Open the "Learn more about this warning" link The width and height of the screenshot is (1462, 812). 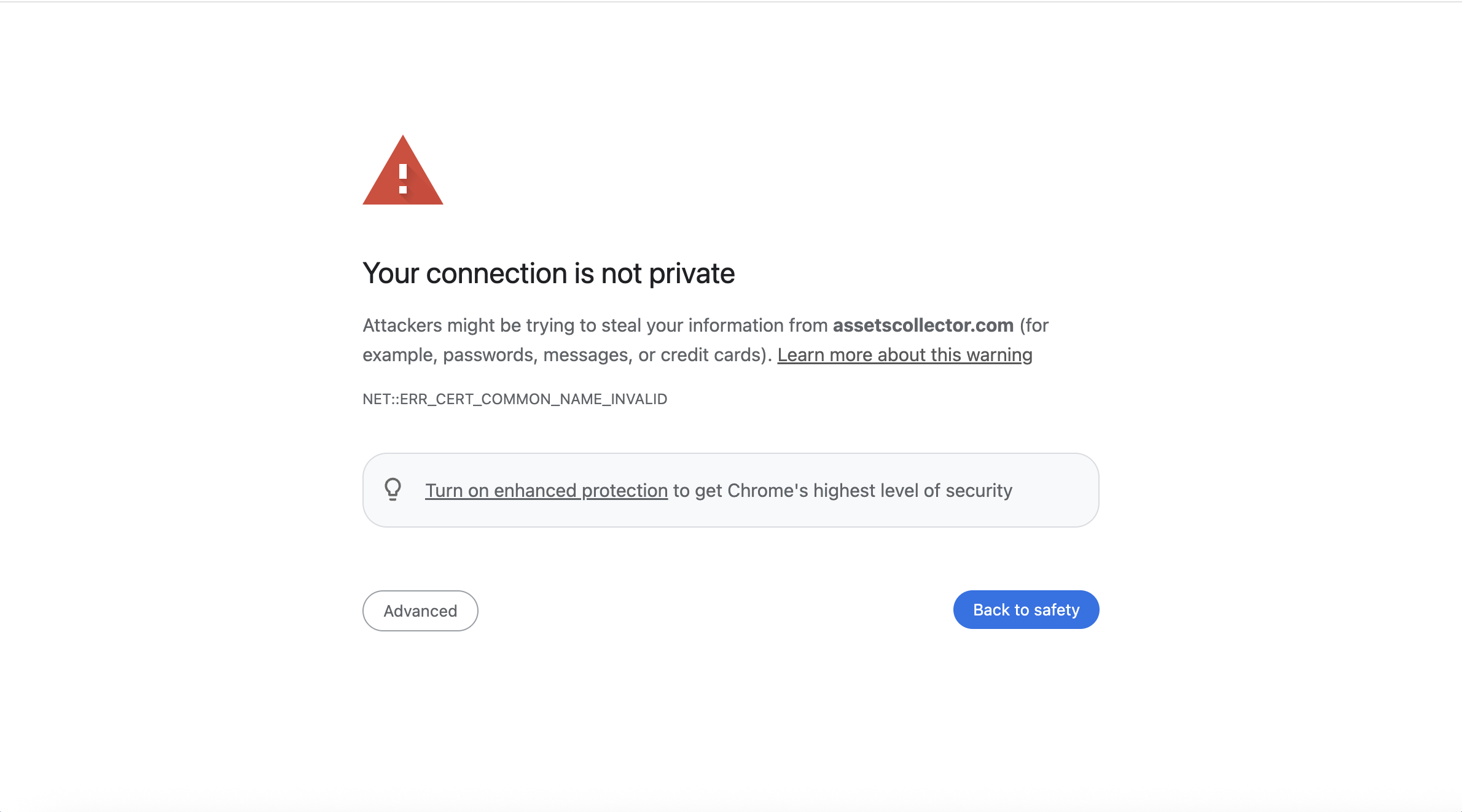(x=905, y=354)
